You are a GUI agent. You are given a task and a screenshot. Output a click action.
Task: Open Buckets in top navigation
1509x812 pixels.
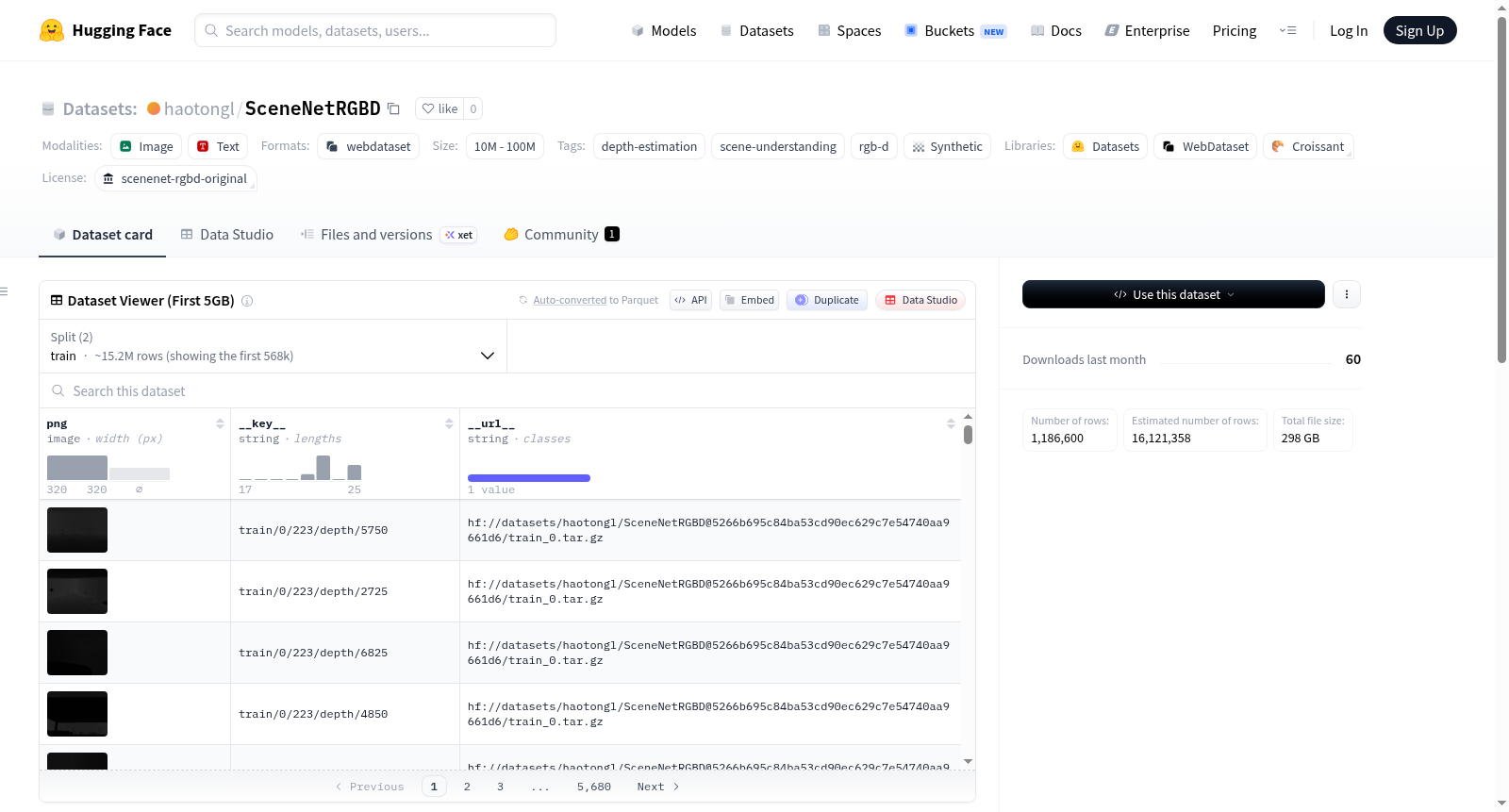954,30
